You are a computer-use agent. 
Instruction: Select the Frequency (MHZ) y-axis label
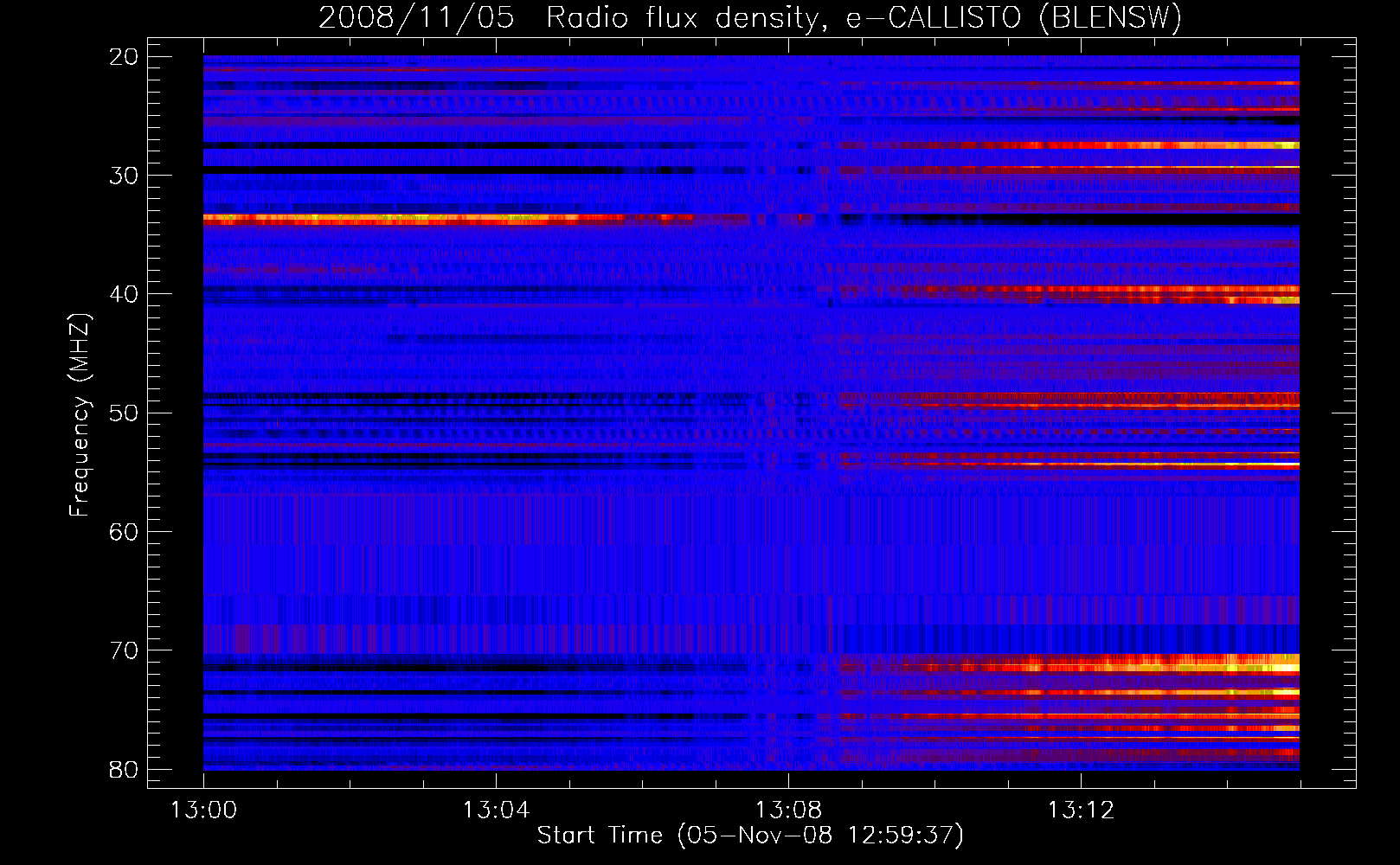click(80, 416)
